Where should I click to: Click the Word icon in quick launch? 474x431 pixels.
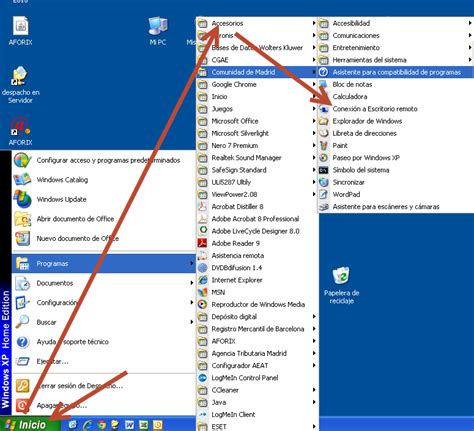tap(129, 425)
